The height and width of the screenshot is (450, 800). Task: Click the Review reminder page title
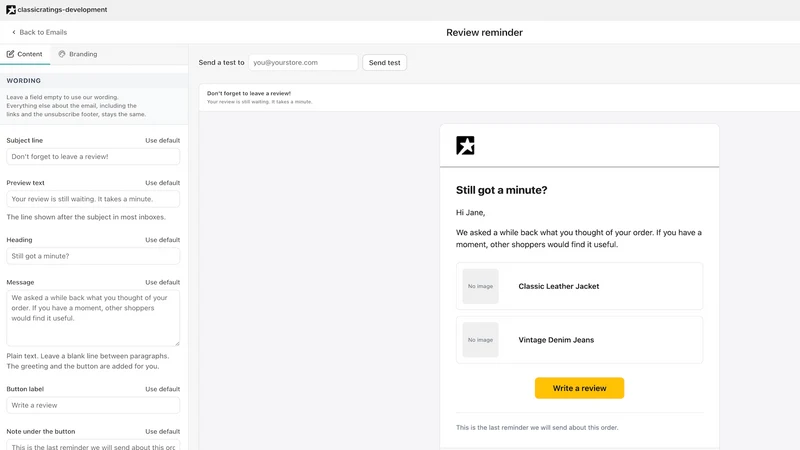click(484, 33)
